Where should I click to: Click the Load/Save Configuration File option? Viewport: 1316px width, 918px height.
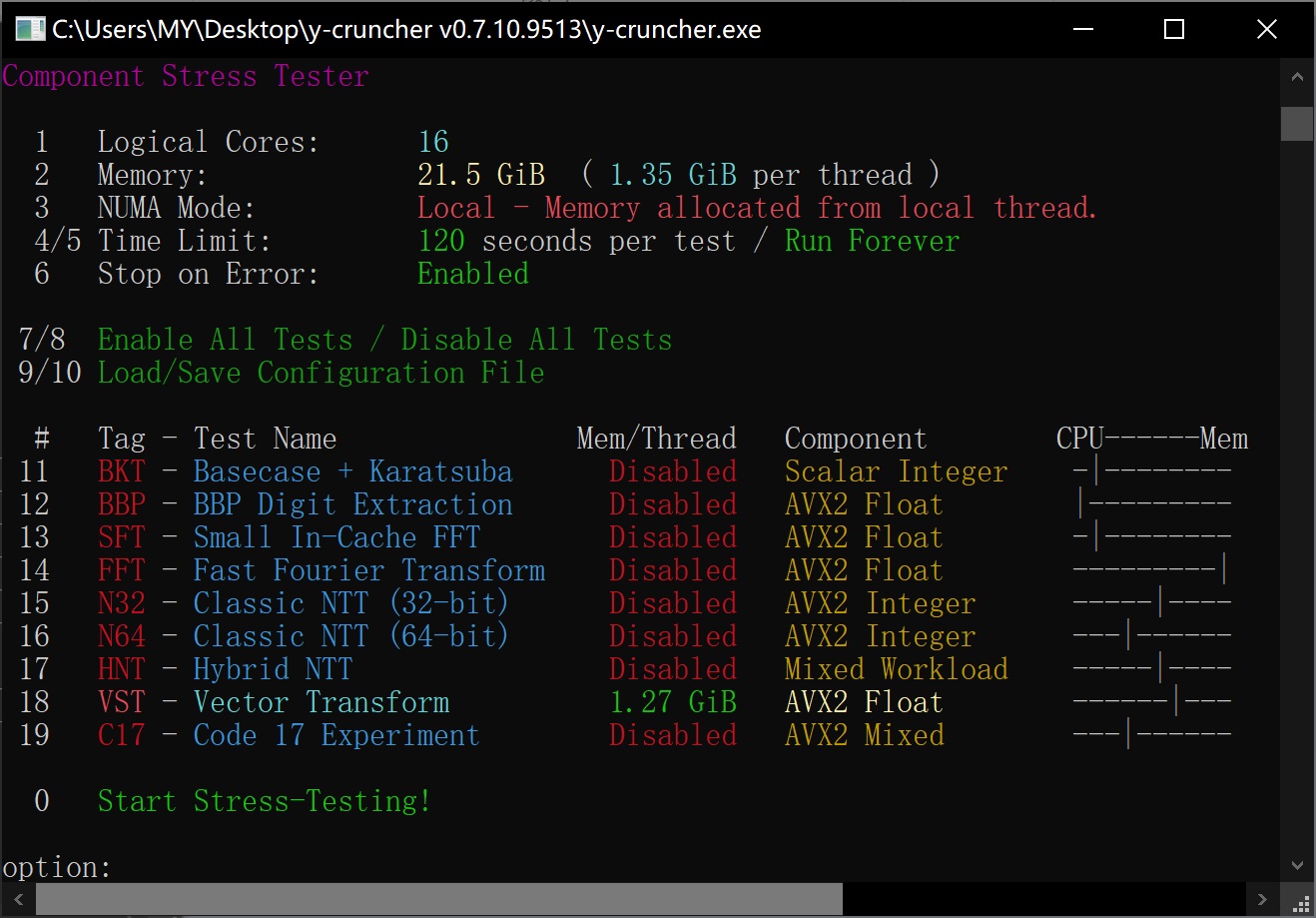[x=321, y=373]
